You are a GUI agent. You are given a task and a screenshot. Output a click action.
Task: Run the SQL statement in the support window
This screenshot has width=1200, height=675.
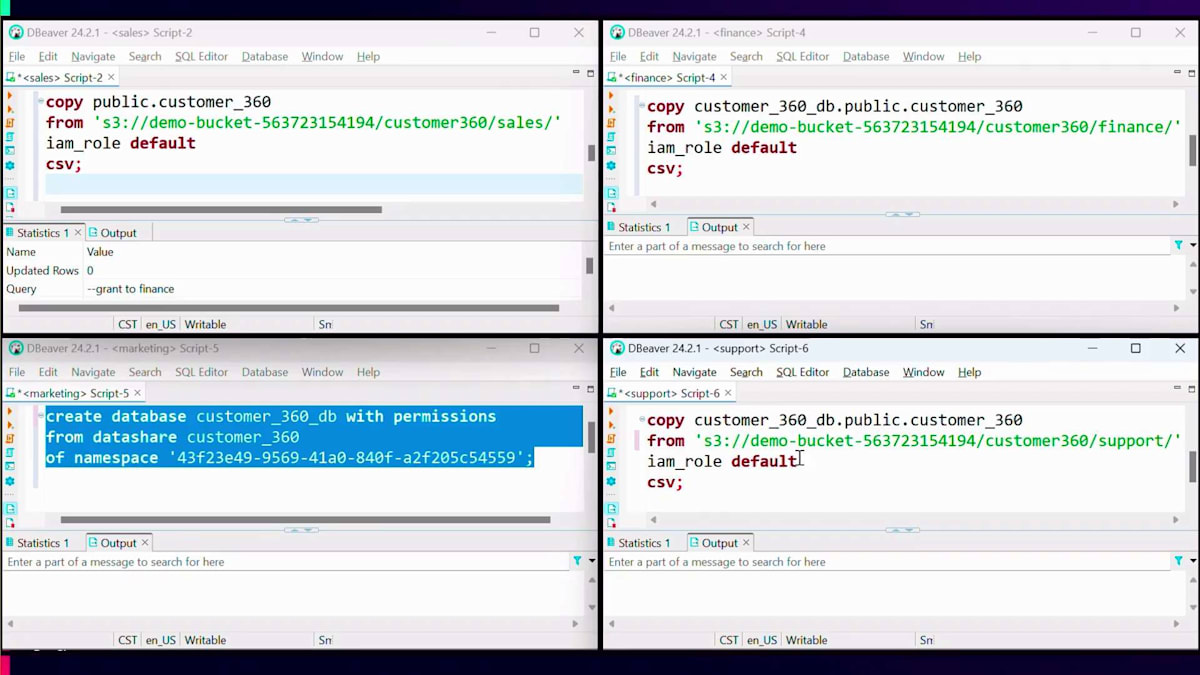[611, 412]
